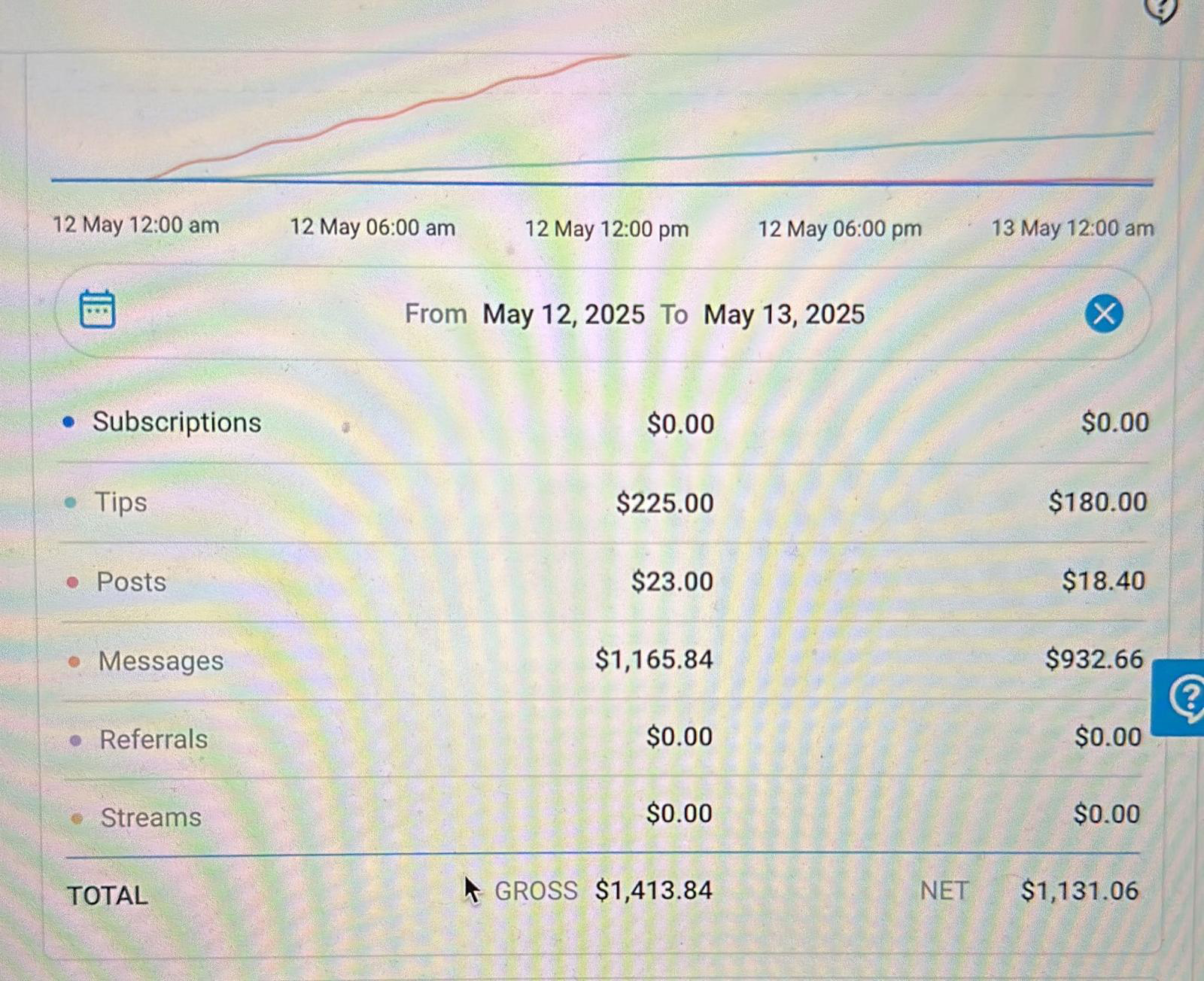This screenshot has height=981, width=1204.
Task: Toggle the orange Streams series dot
Action: (x=77, y=819)
